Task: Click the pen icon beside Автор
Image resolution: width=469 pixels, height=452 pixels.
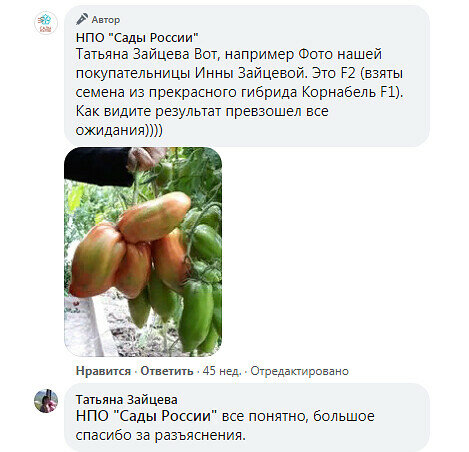Action: click(82, 19)
